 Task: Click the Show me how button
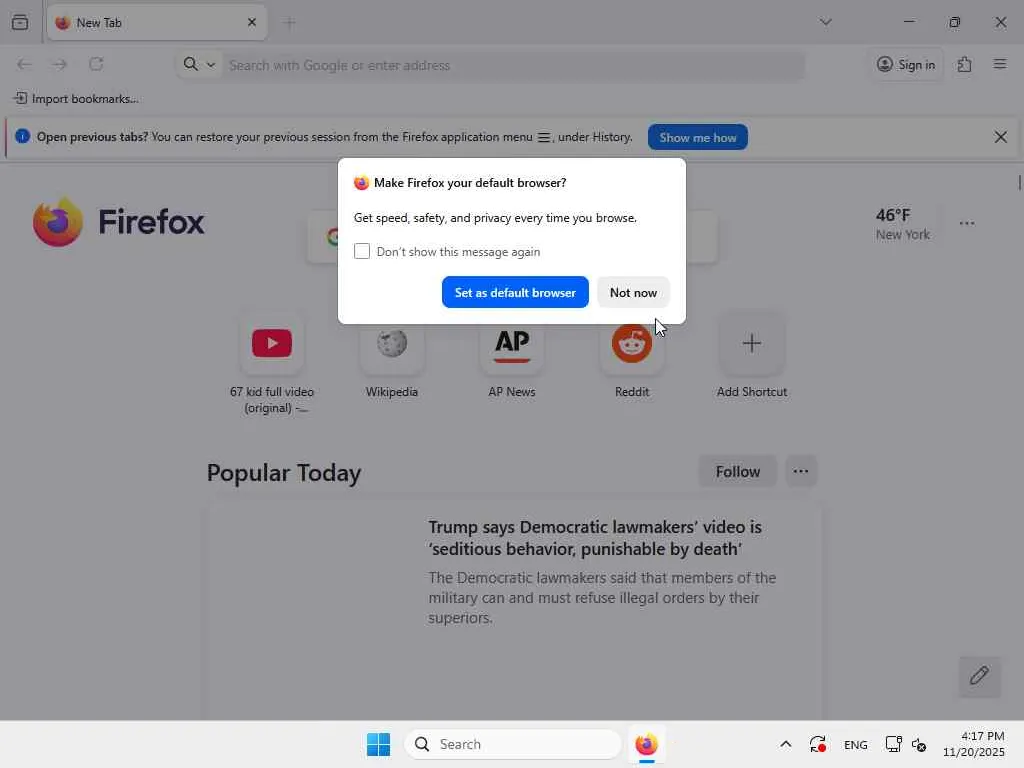[x=697, y=137]
